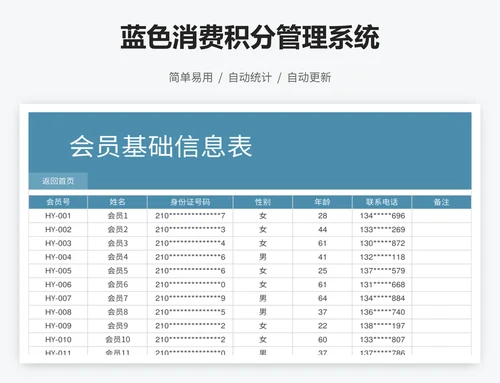Select the 备注 column header
Image resolution: width=500 pixels, height=383 pixels.
[442, 202]
